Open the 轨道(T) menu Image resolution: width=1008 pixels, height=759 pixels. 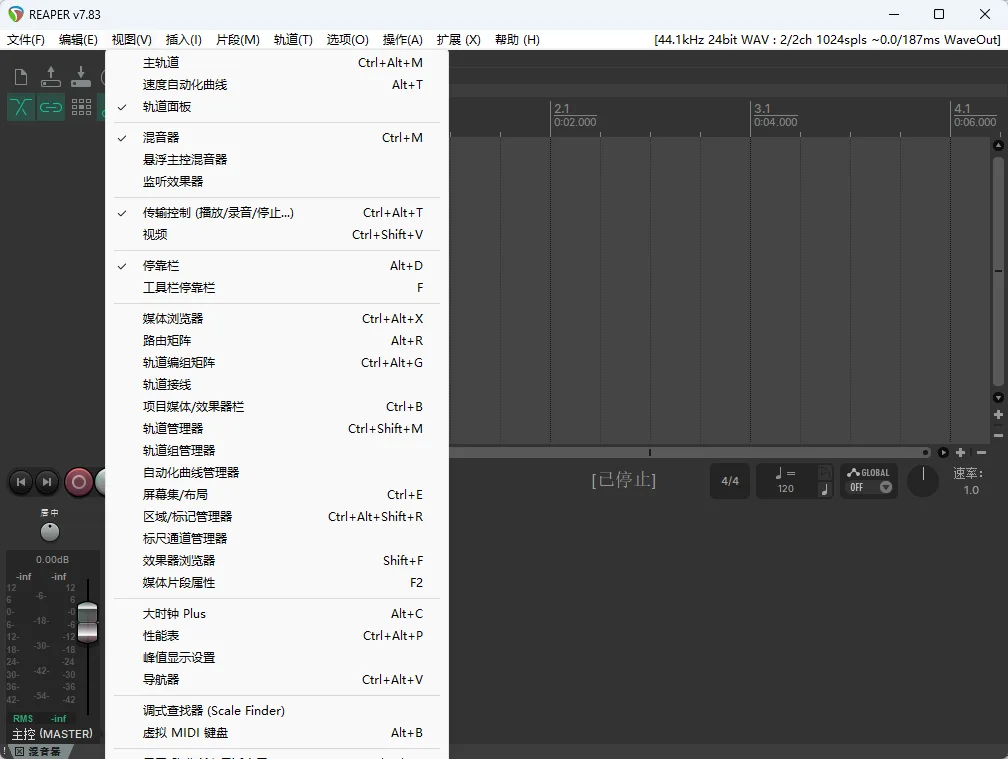[x=293, y=40]
